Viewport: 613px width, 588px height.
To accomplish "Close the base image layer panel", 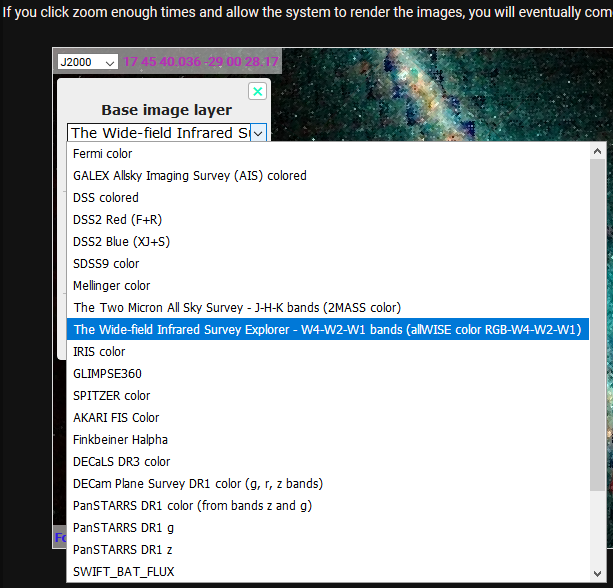I will point(257,91).
